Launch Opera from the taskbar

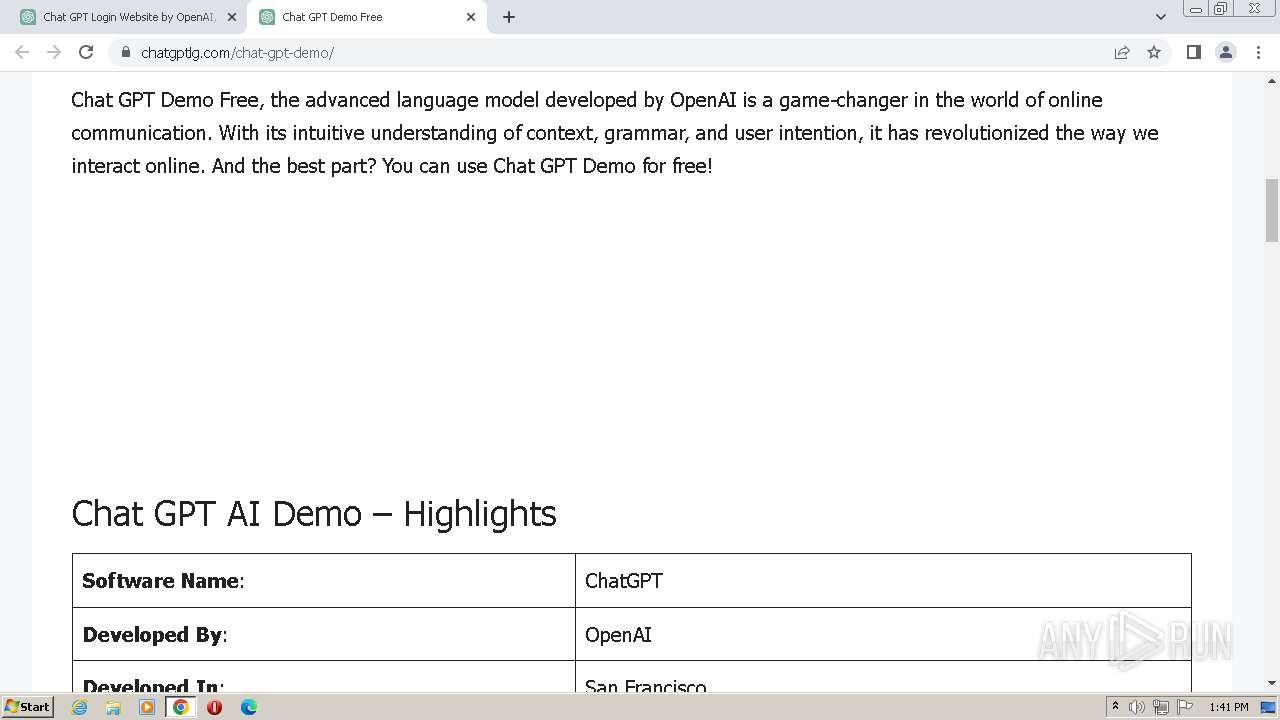(214, 707)
